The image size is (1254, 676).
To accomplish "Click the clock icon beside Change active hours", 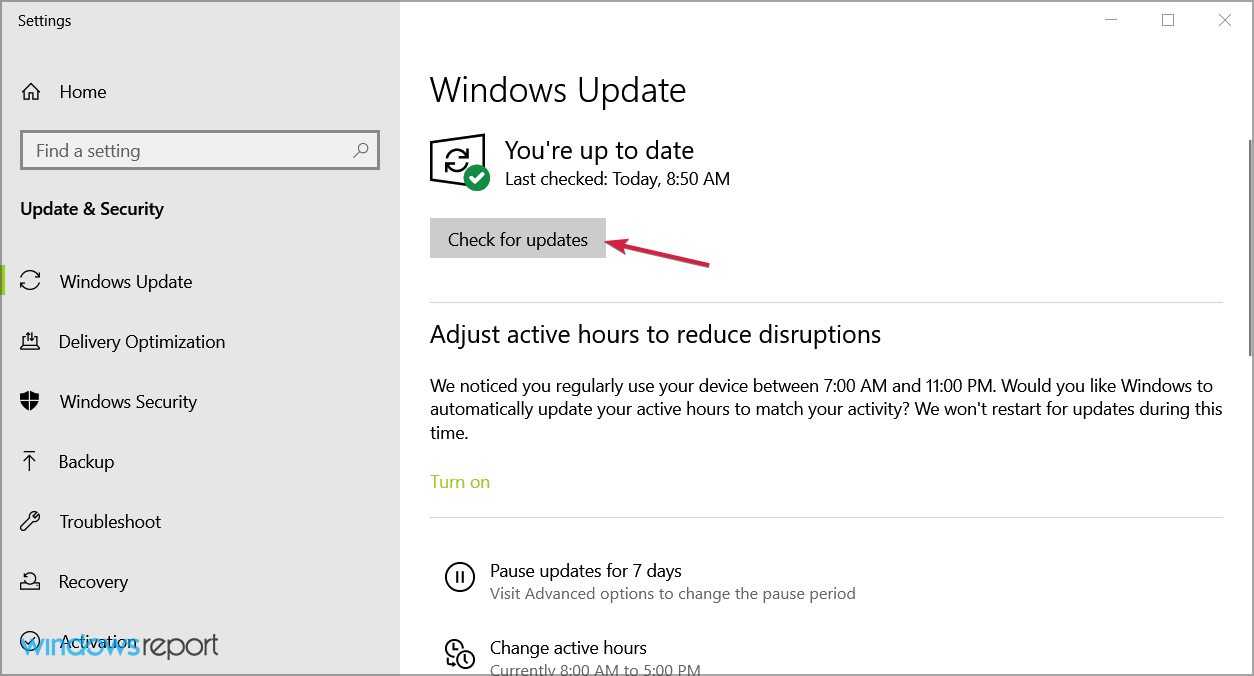I will click(x=459, y=654).
